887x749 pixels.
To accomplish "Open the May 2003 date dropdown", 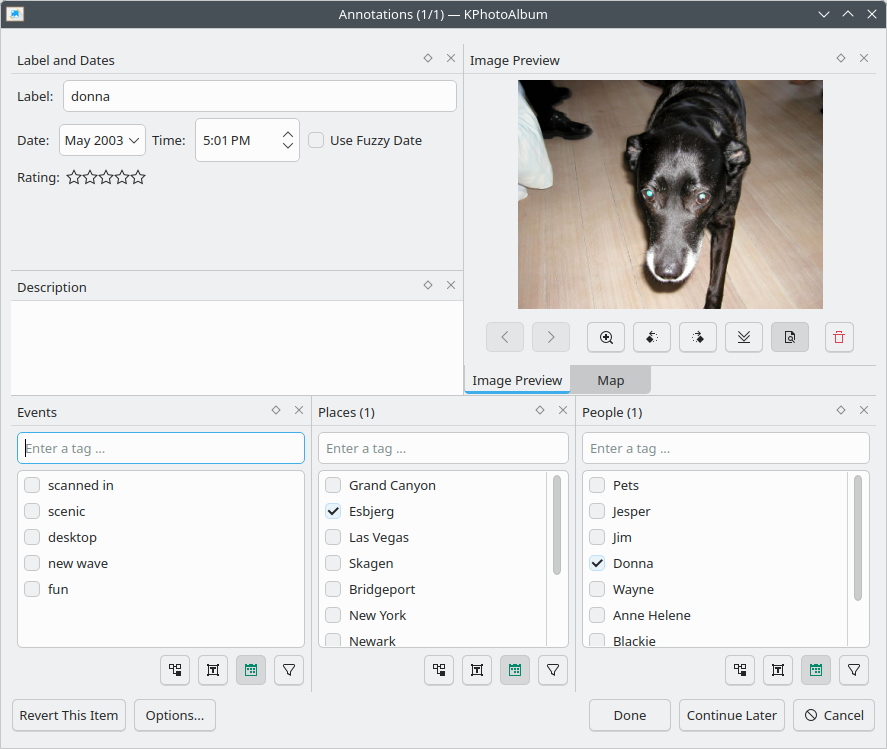I will tap(102, 140).
